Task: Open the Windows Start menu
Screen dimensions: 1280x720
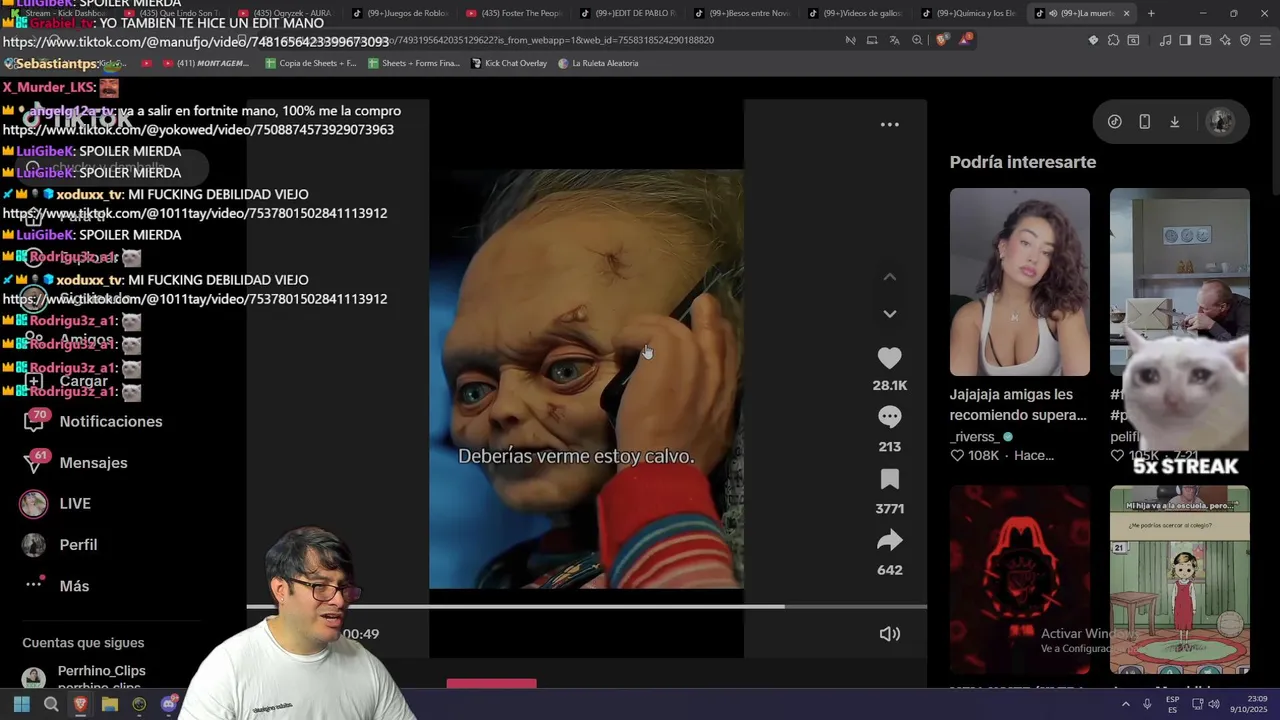Action: pos(21,704)
